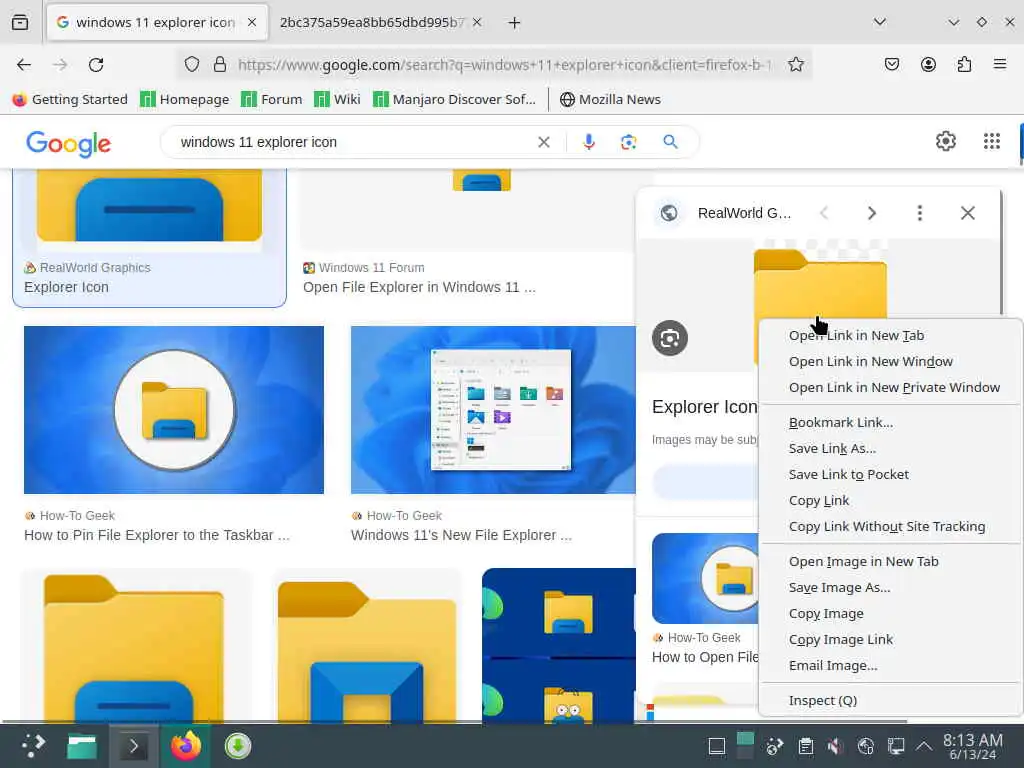Switch to the windows 11 explorer icon tab
Viewport: 1024px width, 768px height.
[x=155, y=23]
